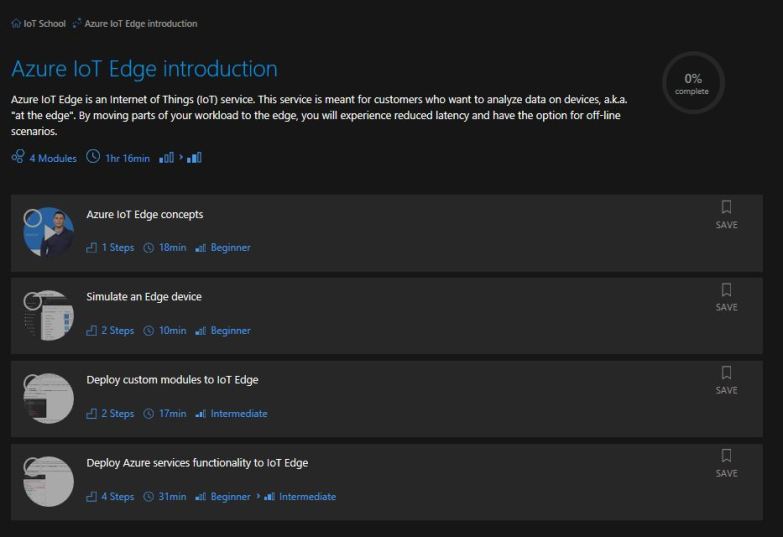This screenshot has width=783, height=537.
Task: Click the beginner level bars icon in the path summary
Action: click(x=166, y=158)
